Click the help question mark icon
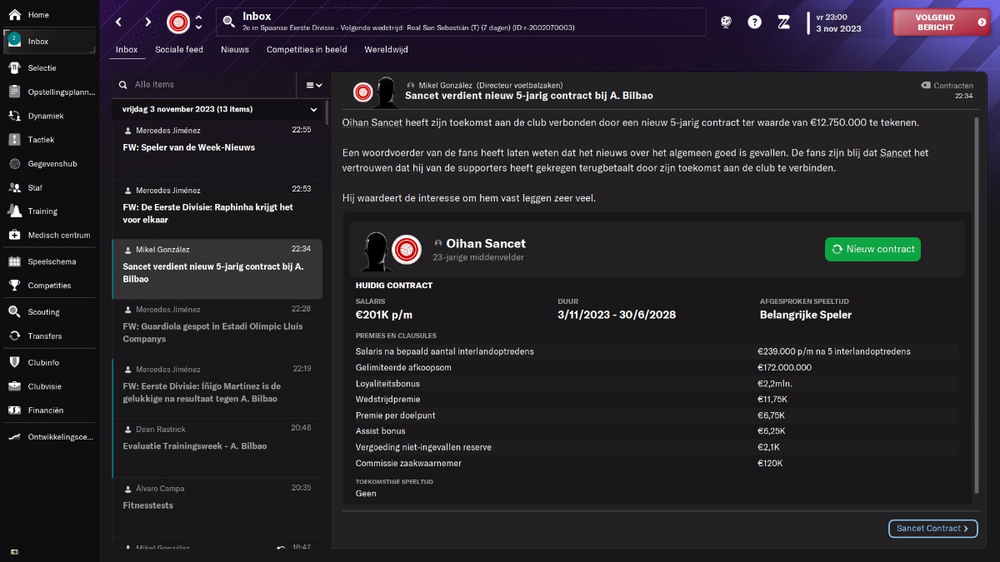 [754, 22]
